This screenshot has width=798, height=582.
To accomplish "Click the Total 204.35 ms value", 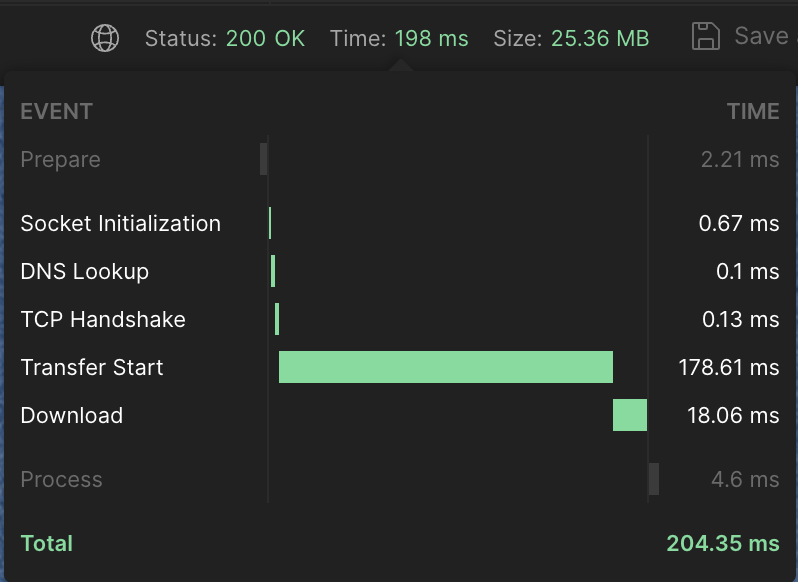I will [x=723, y=543].
